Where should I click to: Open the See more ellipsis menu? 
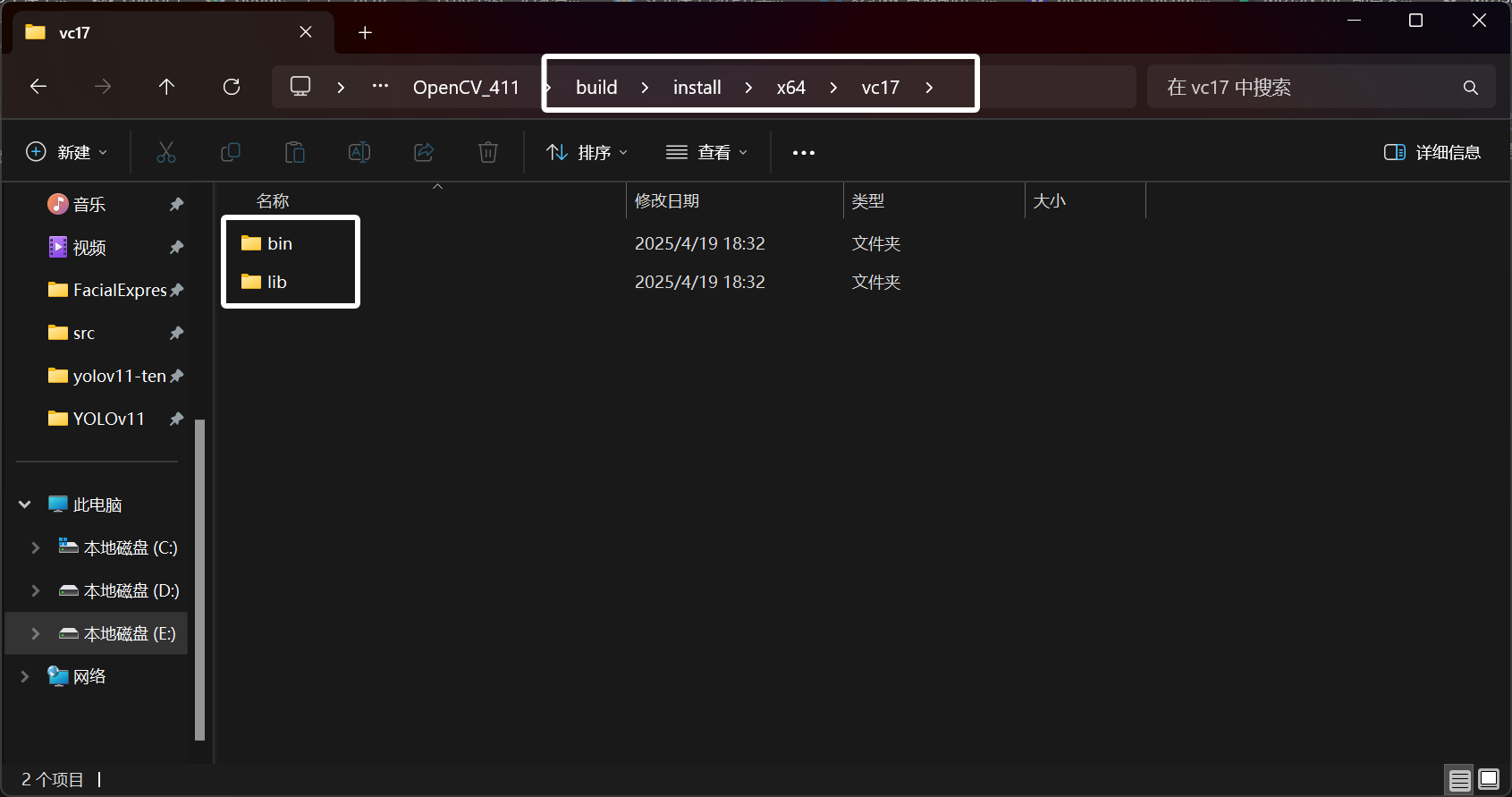(804, 153)
